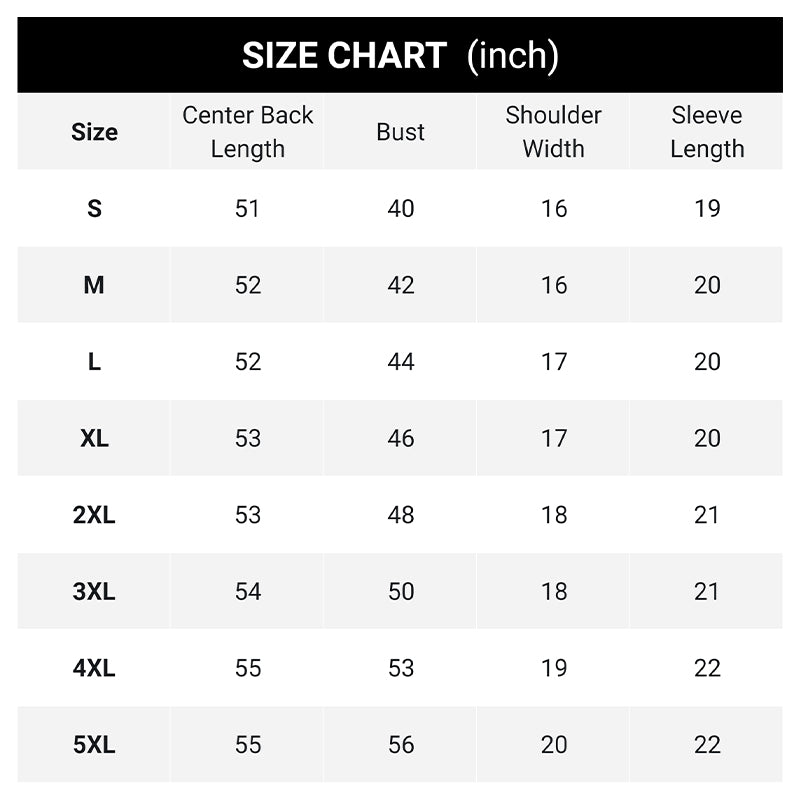Click the Bust value 40 for size S

(401, 209)
